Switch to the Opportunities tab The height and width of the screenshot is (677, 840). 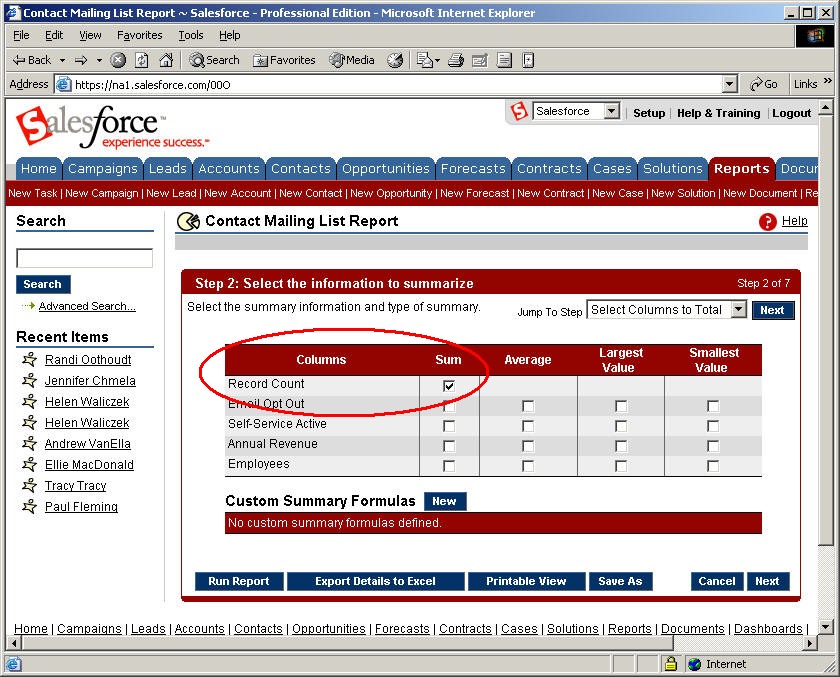tap(386, 168)
